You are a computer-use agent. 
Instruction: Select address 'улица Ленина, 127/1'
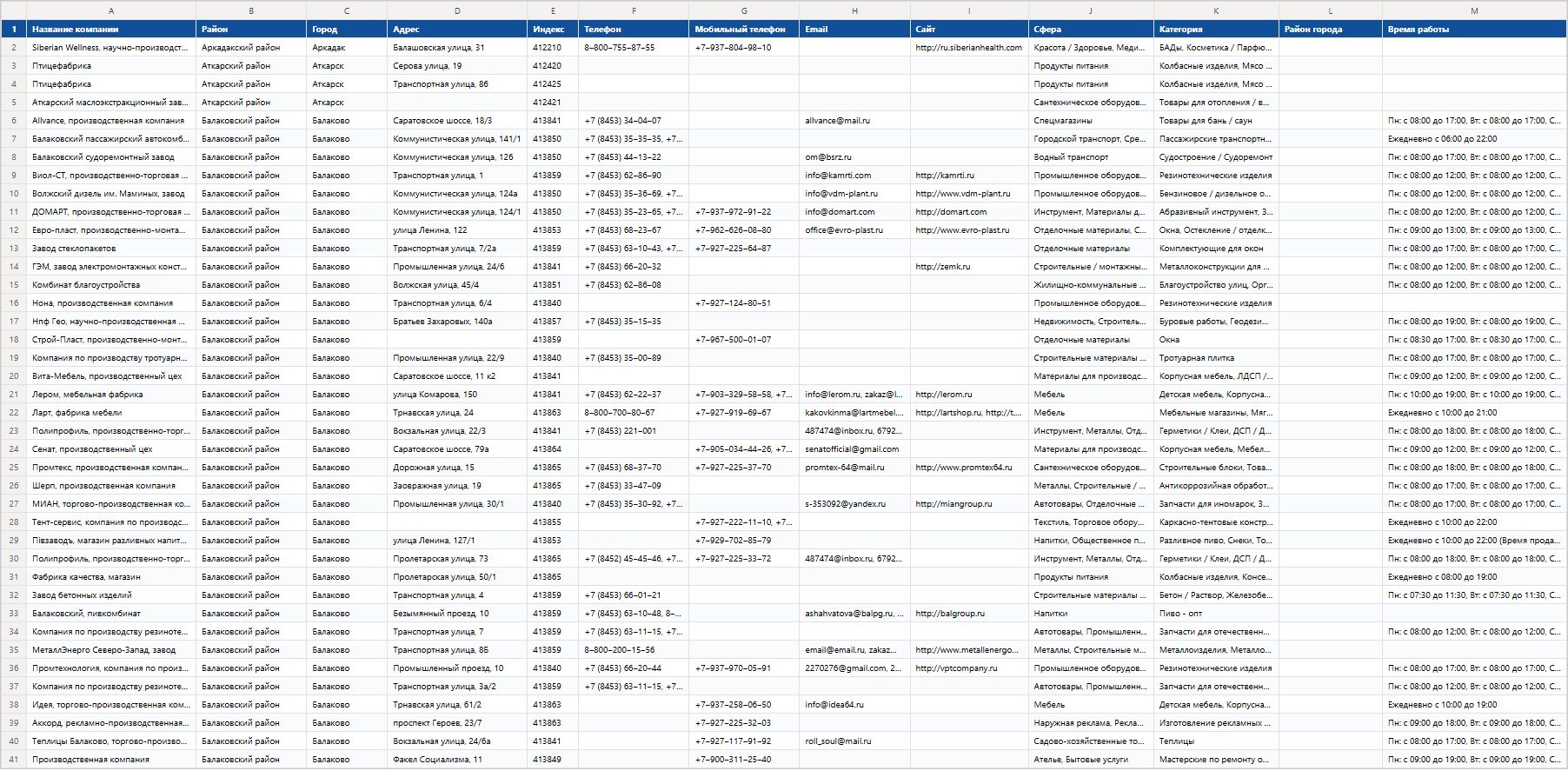click(457, 541)
